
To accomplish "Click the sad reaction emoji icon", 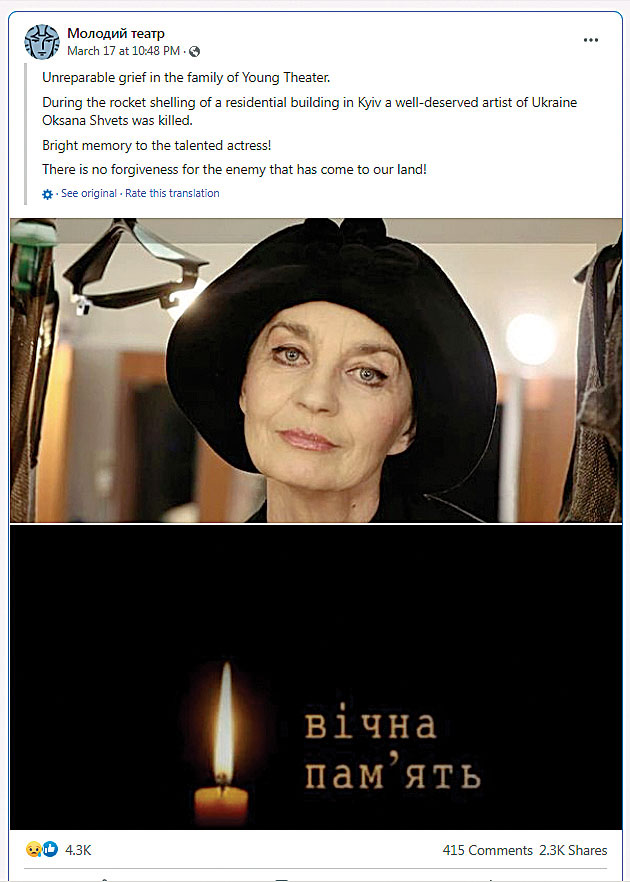I will [x=34, y=849].
